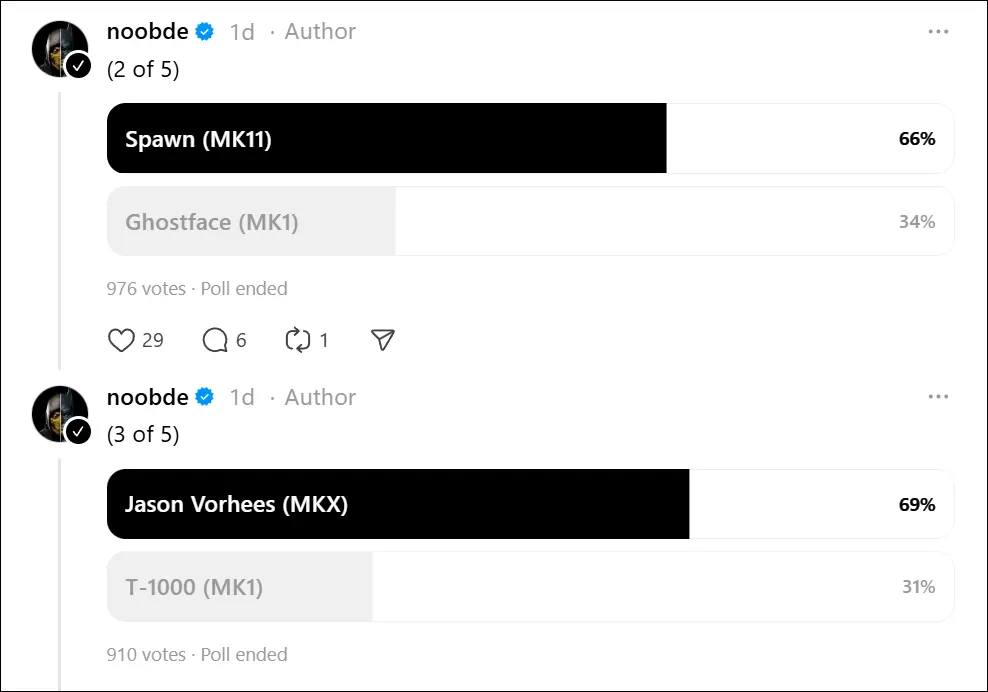Select the Jason Vorhees (MKX) poll option
The image size is (988, 692).
(x=530, y=504)
